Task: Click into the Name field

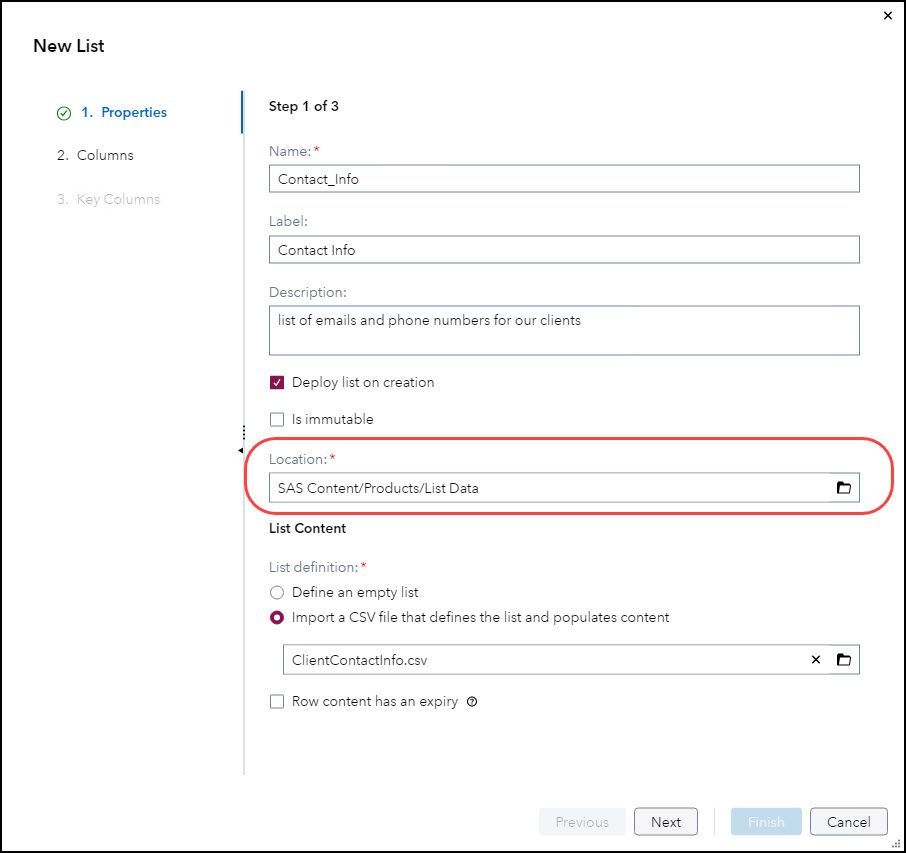Action: (x=563, y=179)
